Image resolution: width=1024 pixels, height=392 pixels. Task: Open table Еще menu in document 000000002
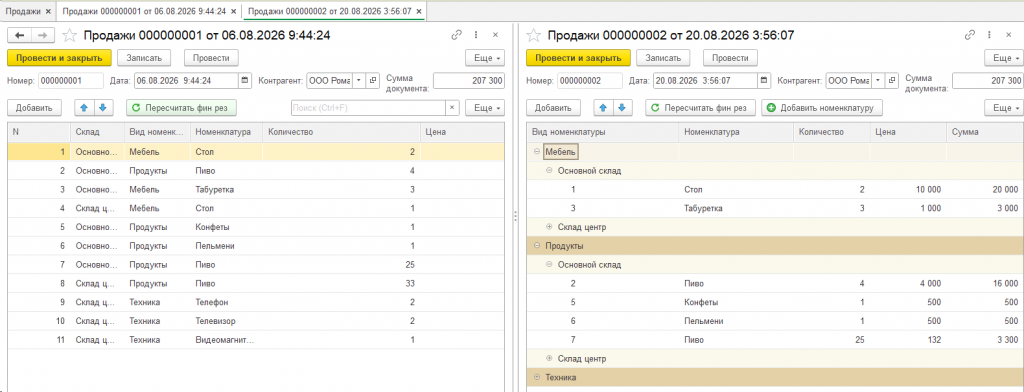[x=1004, y=108]
